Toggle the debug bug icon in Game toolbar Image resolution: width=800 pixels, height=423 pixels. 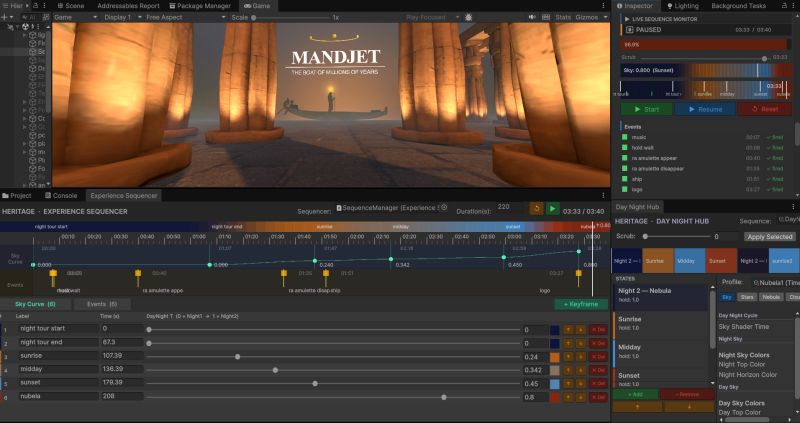(x=468, y=17)
